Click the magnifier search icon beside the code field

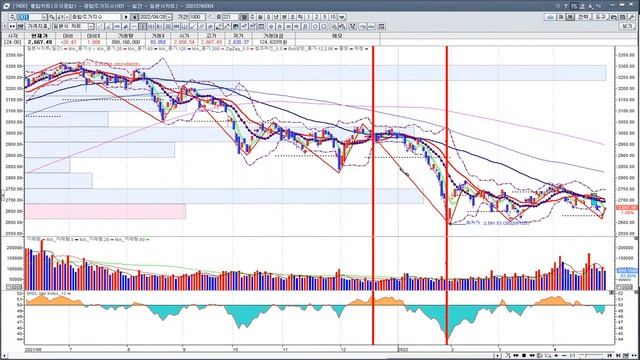click(52, 17)
